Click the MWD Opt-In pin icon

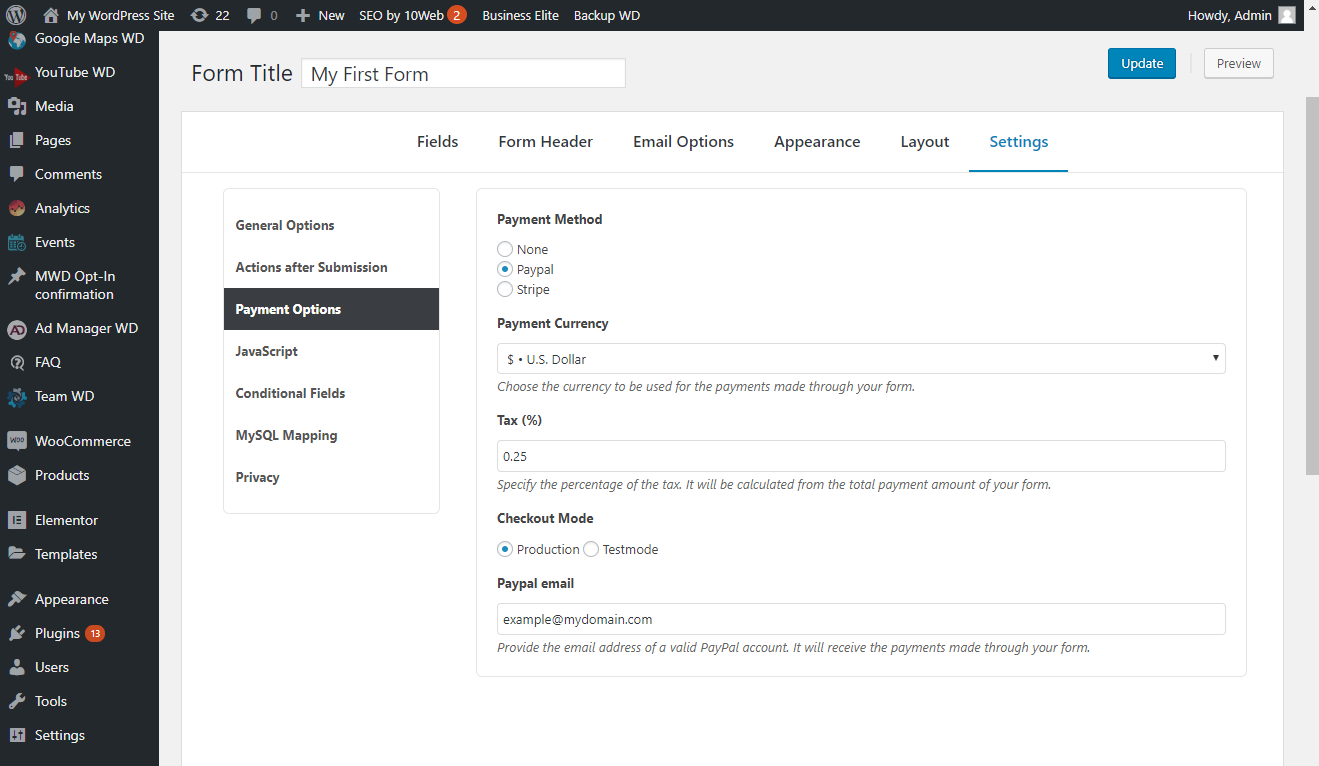16,277
